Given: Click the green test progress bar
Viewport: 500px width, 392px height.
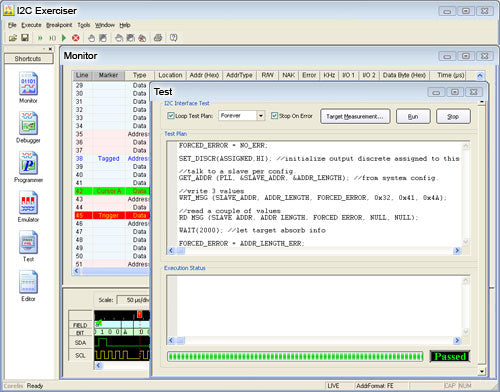Looking at the screenshot, I should [x=295, y=356].
